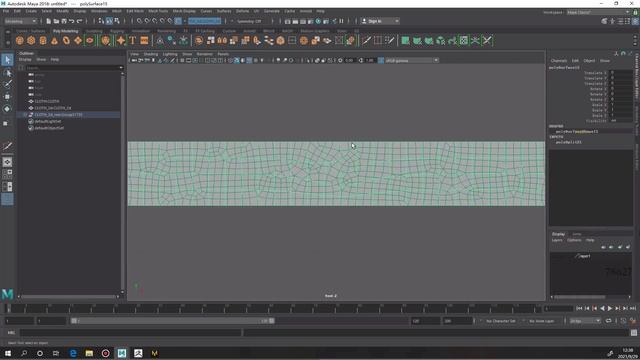The image size is (640, 360).
Task: Toggle the four-pane viewport layout button
Action: pos(7,174)
